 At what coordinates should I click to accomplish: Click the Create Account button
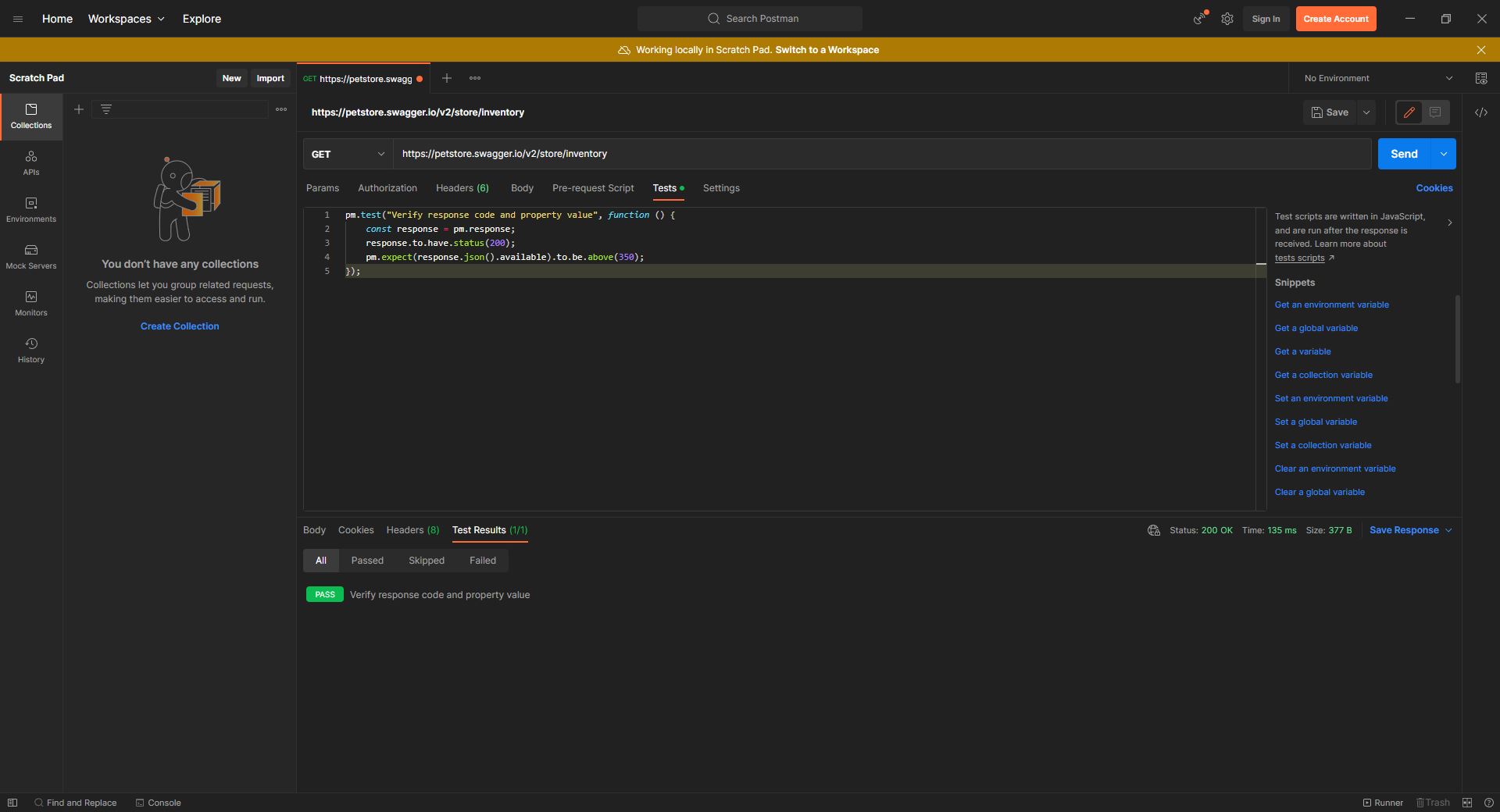click(x=1336, y=19)
